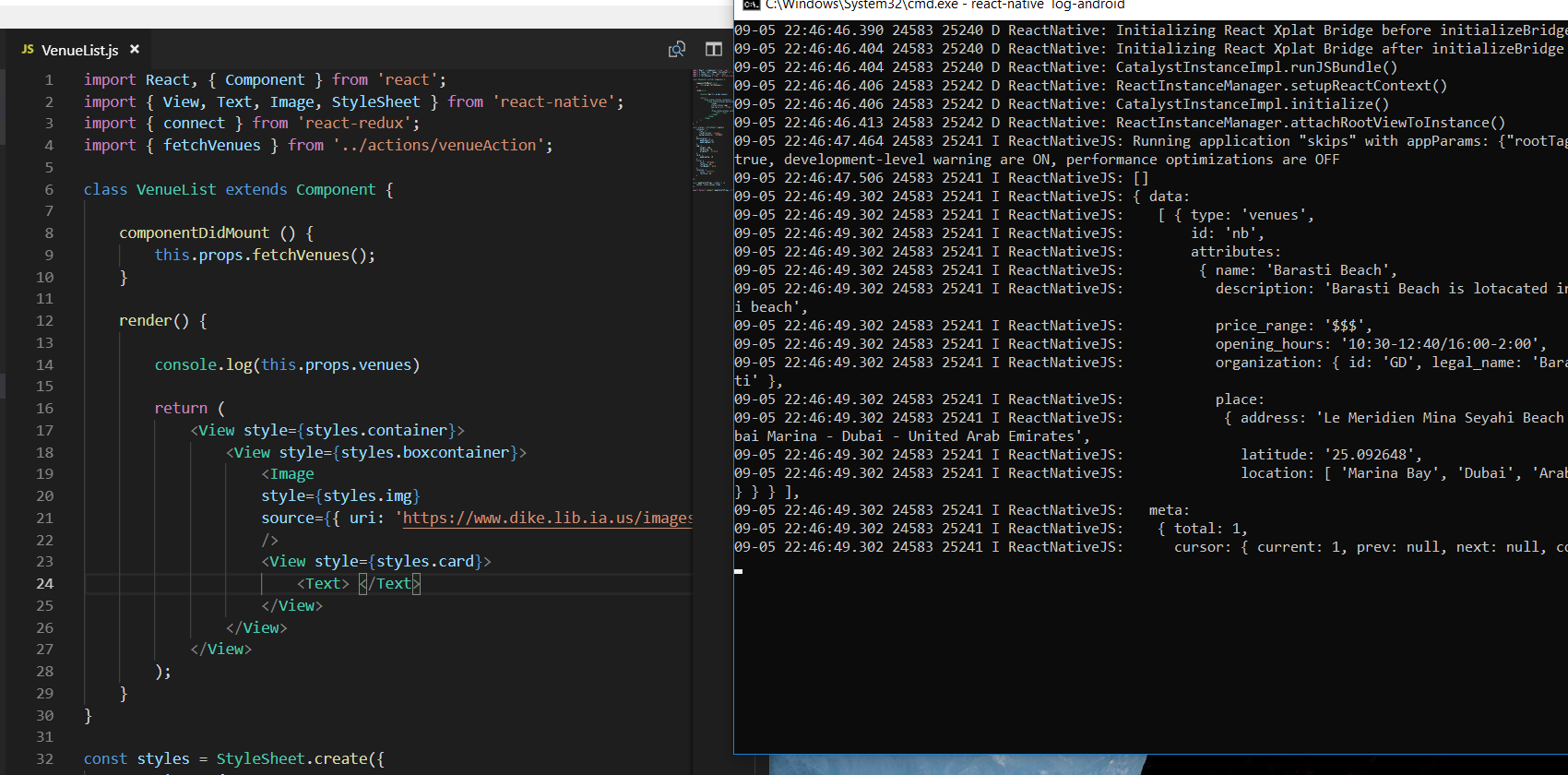This screenshot has width=1568, height=775.
Task: Click the 'return' keyword on line 16
Action: tap(181, 408)
